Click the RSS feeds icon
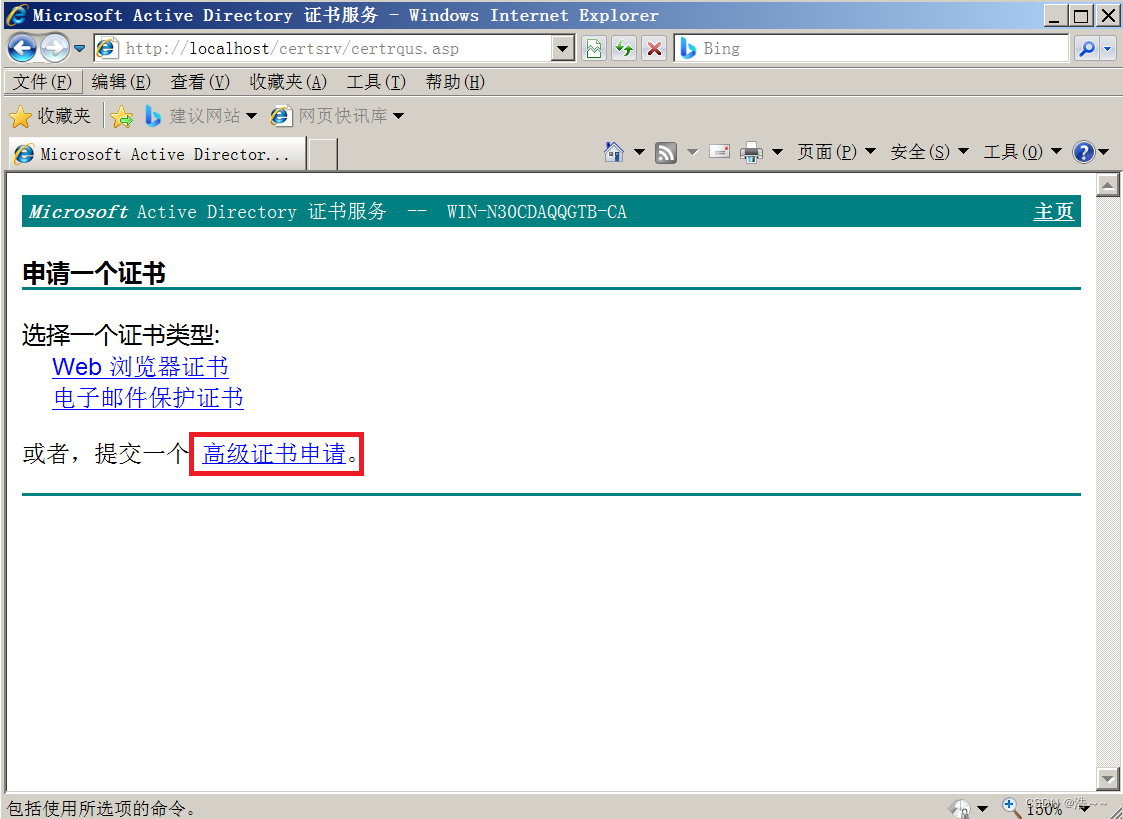The width and height of the screenshot is (1123, 819). 665,152
